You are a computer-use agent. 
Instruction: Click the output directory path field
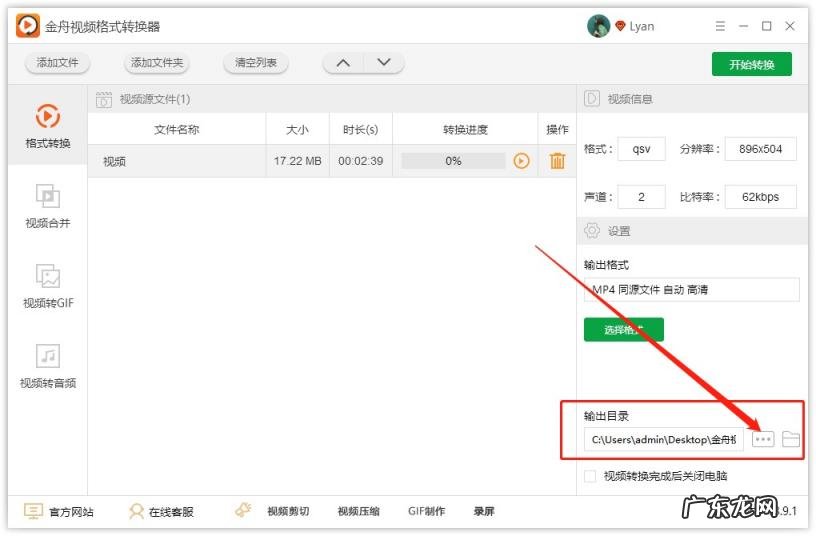tap(664, 439)
